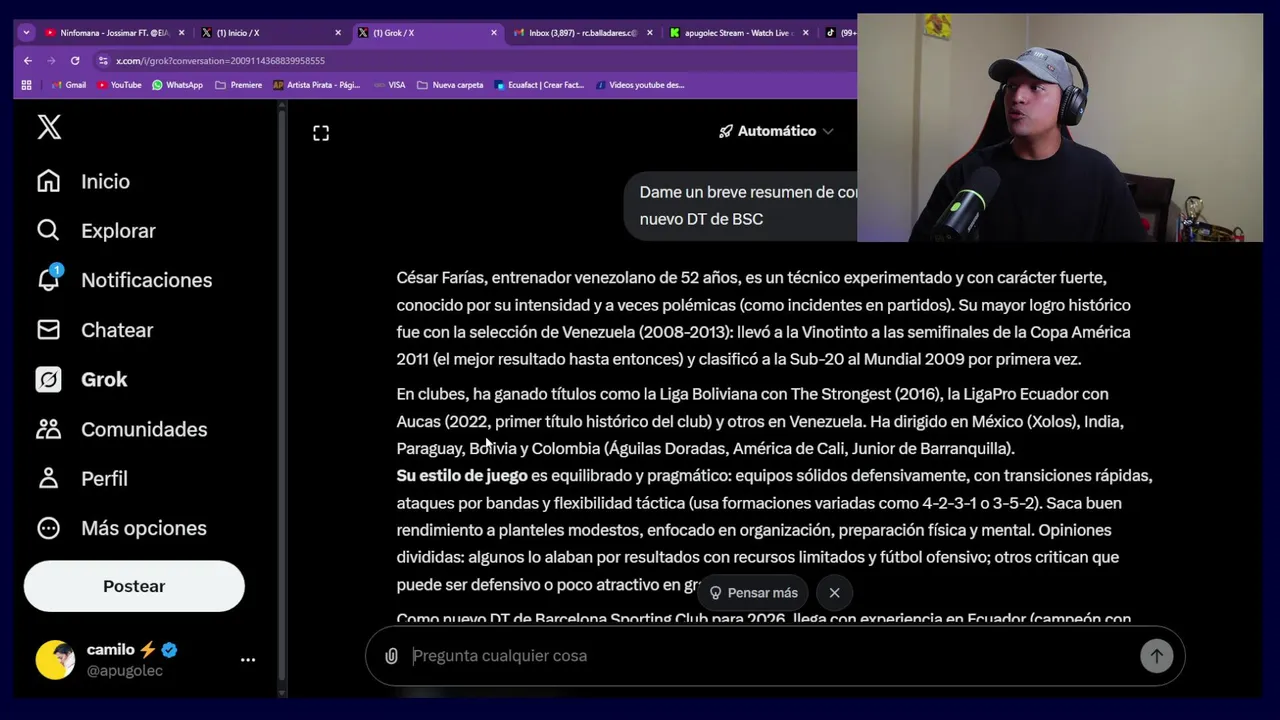Image resolution: width=1280 pixels, height=720 pixels.
Task: Click the X logo in sidebar
Action: [49, 127]
